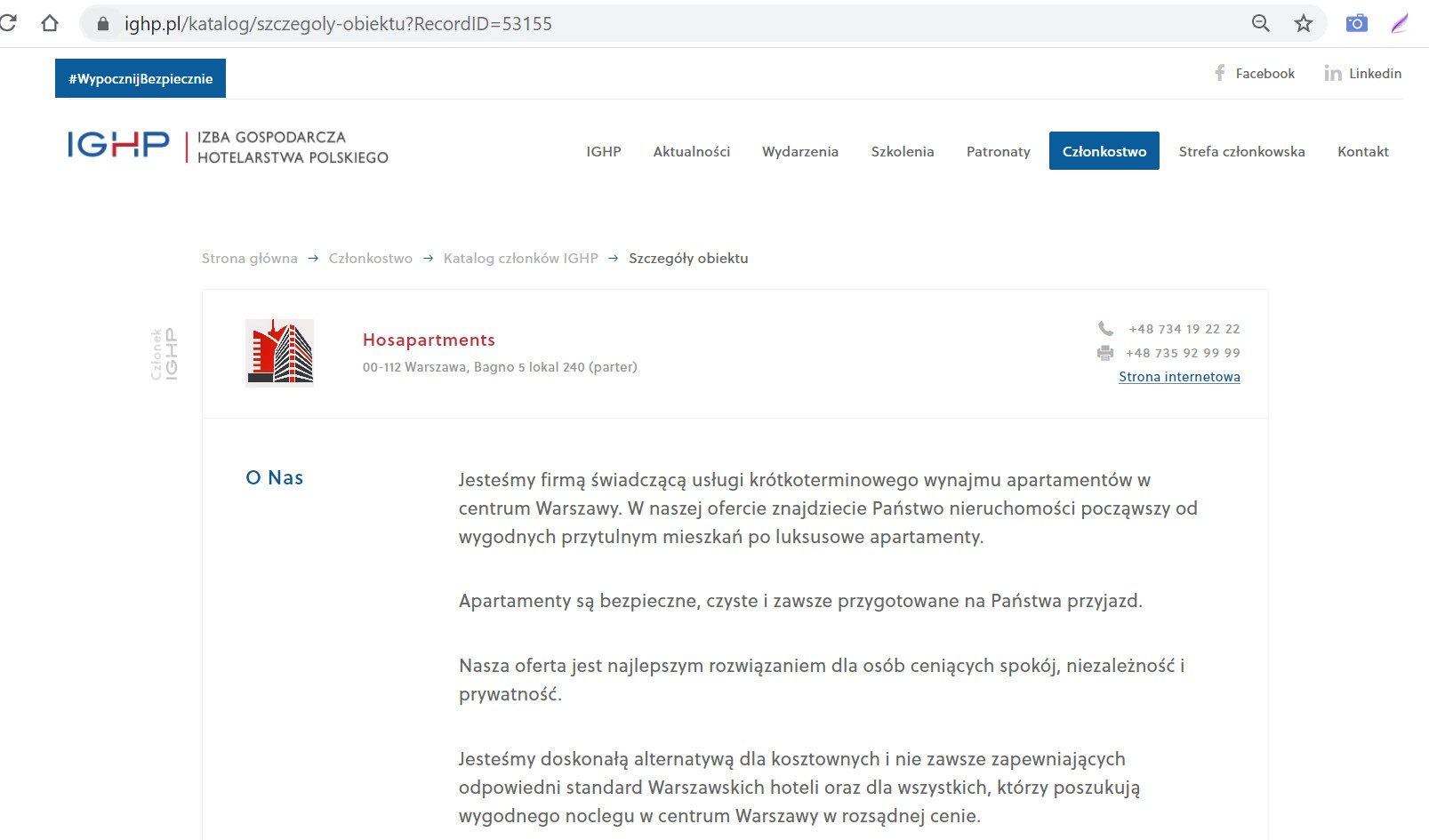Click the Strona internetowa link
The height and width of the screenshot is (840, 1429).
(x=1179, y=377)
